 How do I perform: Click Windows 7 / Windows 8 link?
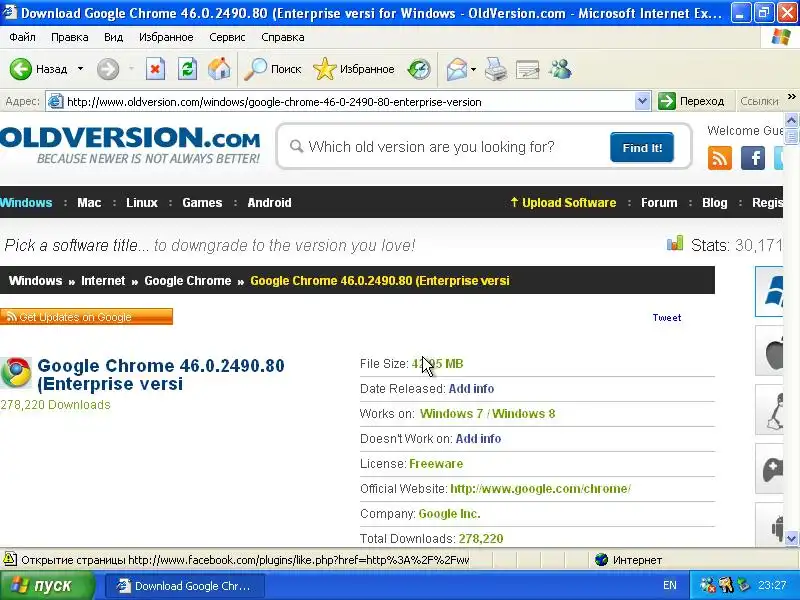coord(487,414)
